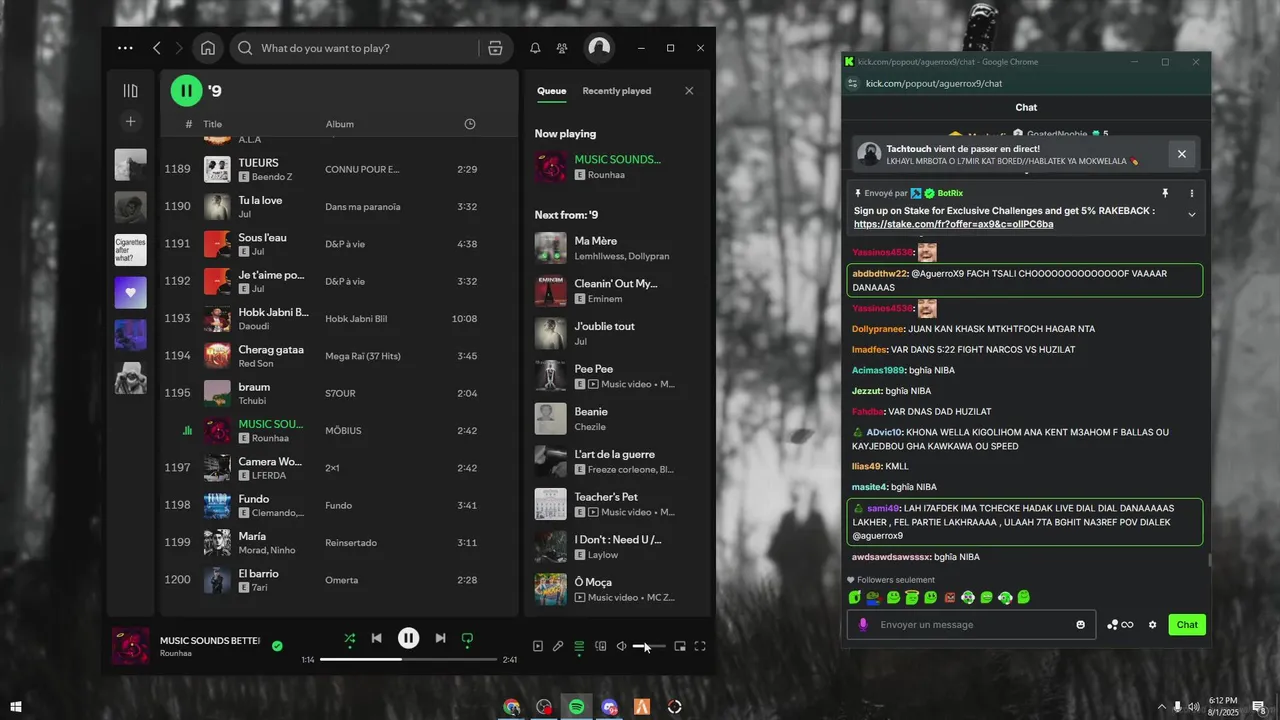Screen dimensions: 1280x720
Task: Pause the '9 playlist using the green header button
Action: click(186, 91)
